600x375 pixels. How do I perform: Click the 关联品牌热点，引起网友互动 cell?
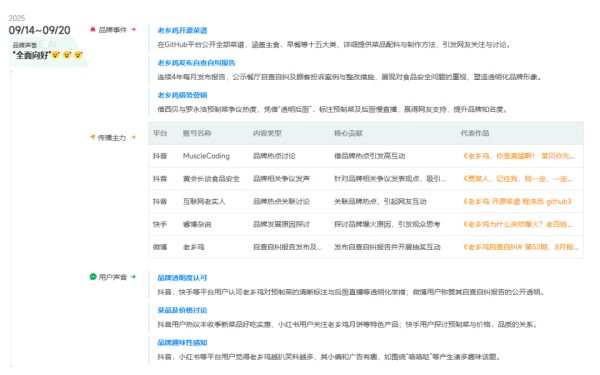380,202
